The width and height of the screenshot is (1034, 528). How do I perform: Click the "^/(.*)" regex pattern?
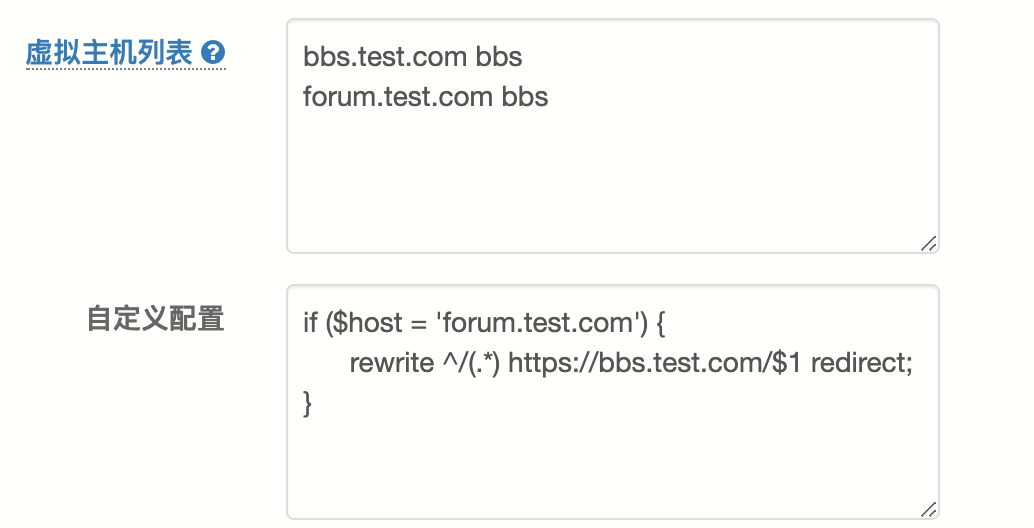pos(470,363)
